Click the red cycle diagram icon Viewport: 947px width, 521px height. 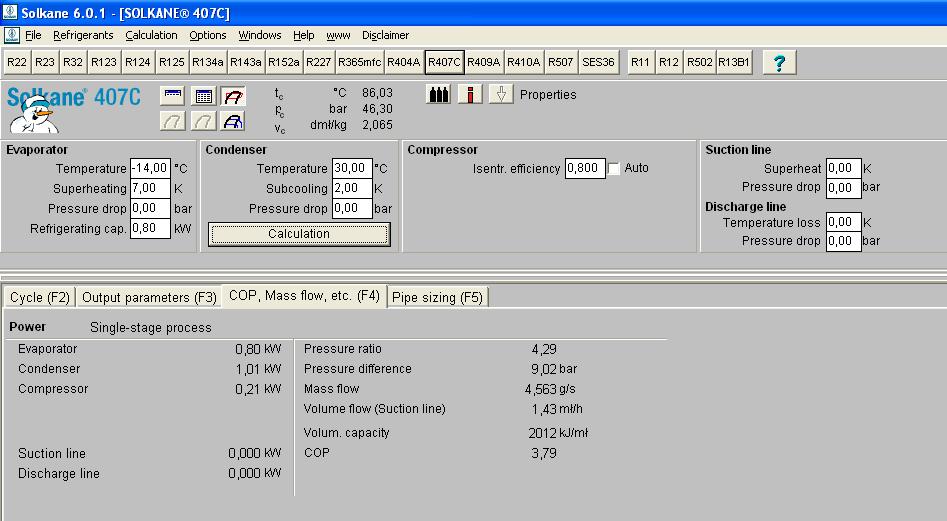(233, 95)
